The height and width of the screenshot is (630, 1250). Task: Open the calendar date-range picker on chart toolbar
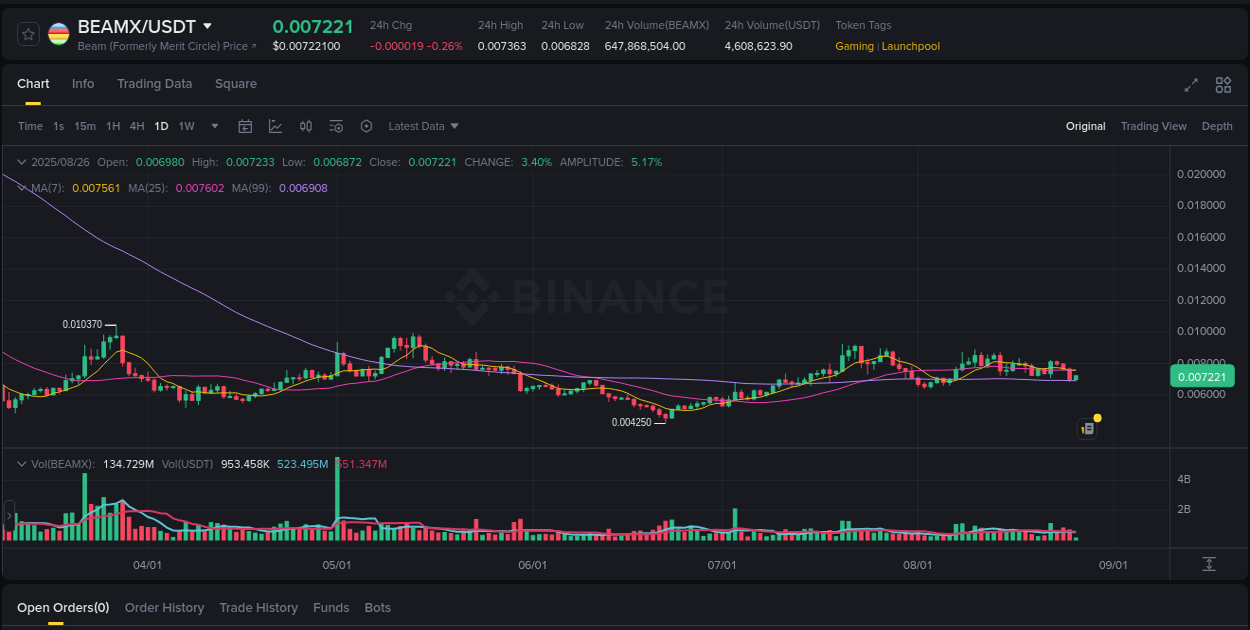[245, 126]
